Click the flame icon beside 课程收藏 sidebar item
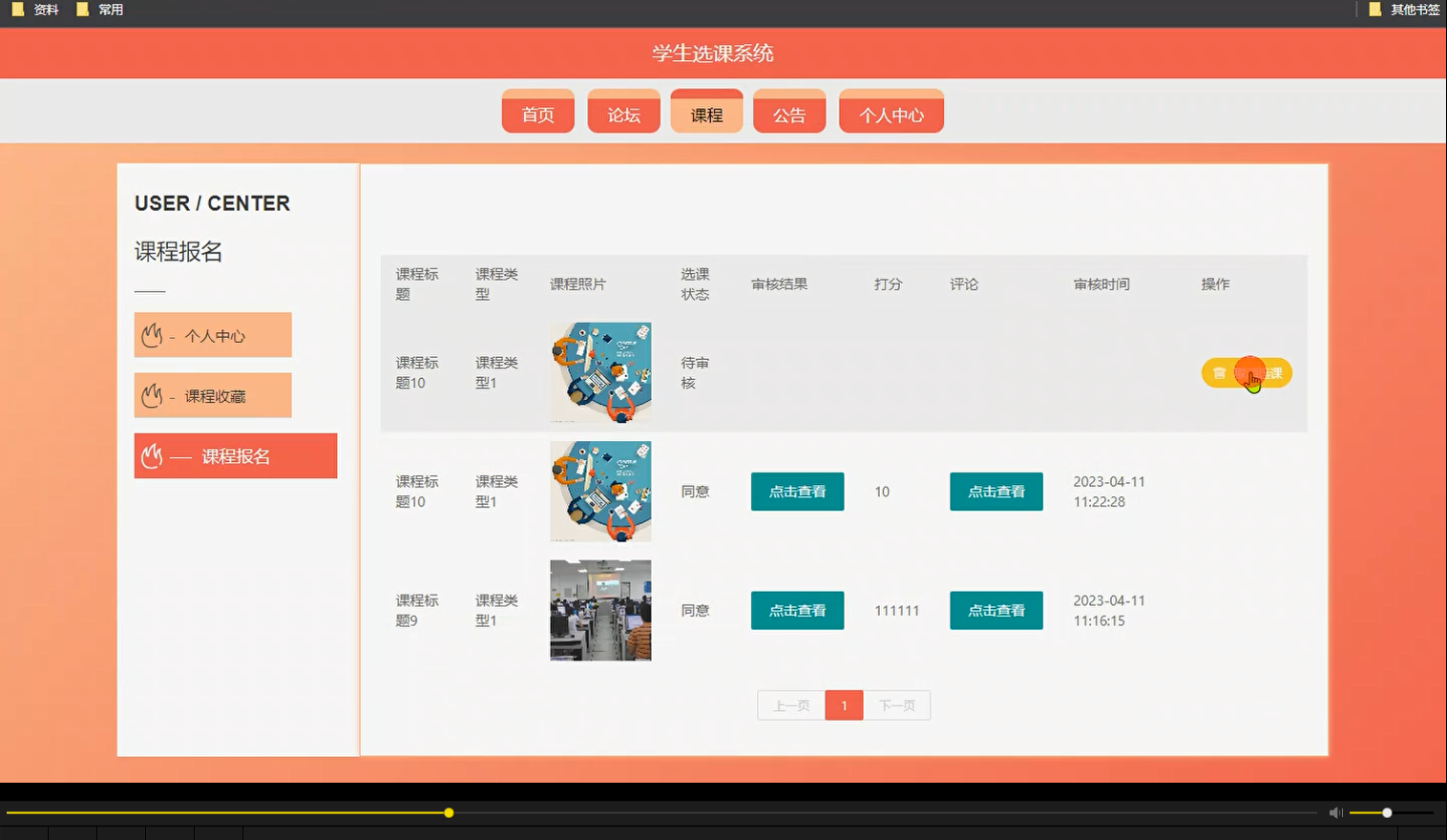The height and width of the screenshot is (840, 1447). pyautogui.click(x=153, y=394)
